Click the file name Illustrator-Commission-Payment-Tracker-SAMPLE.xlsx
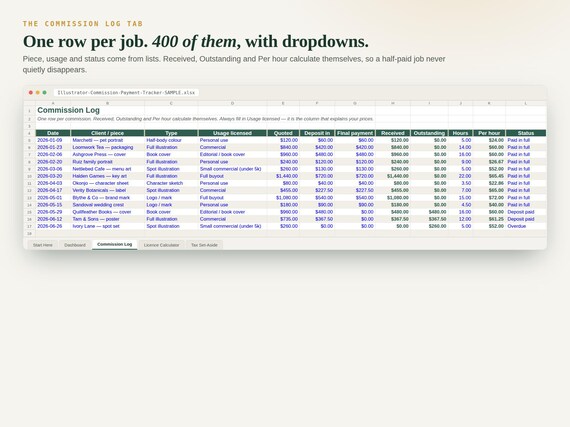The width and height of the screenshot is (570, 427). click(x=126, y=93)
